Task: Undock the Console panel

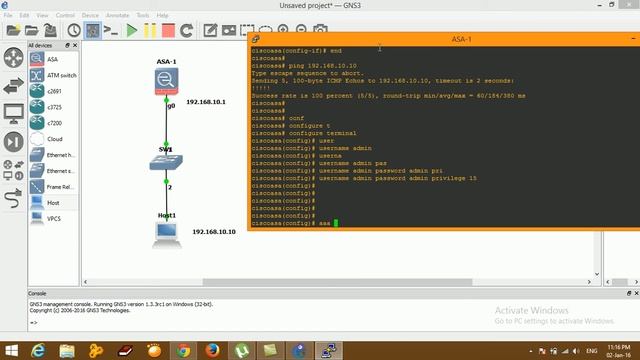Action: (x=629, y=293)
